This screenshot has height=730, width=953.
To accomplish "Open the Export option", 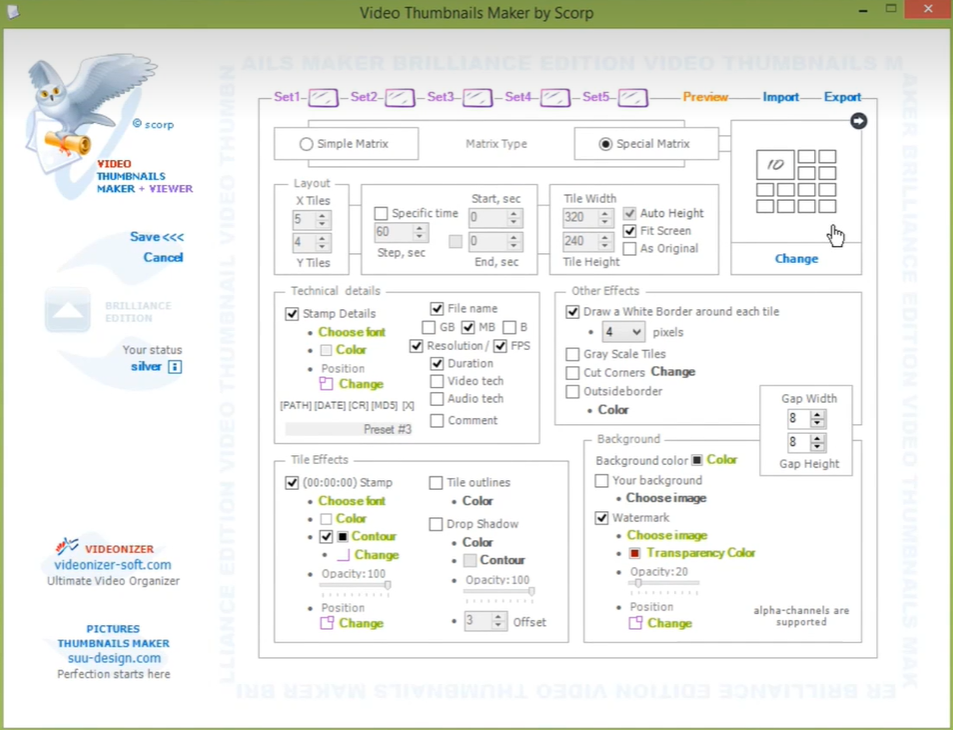I will (x=842, y=97).
